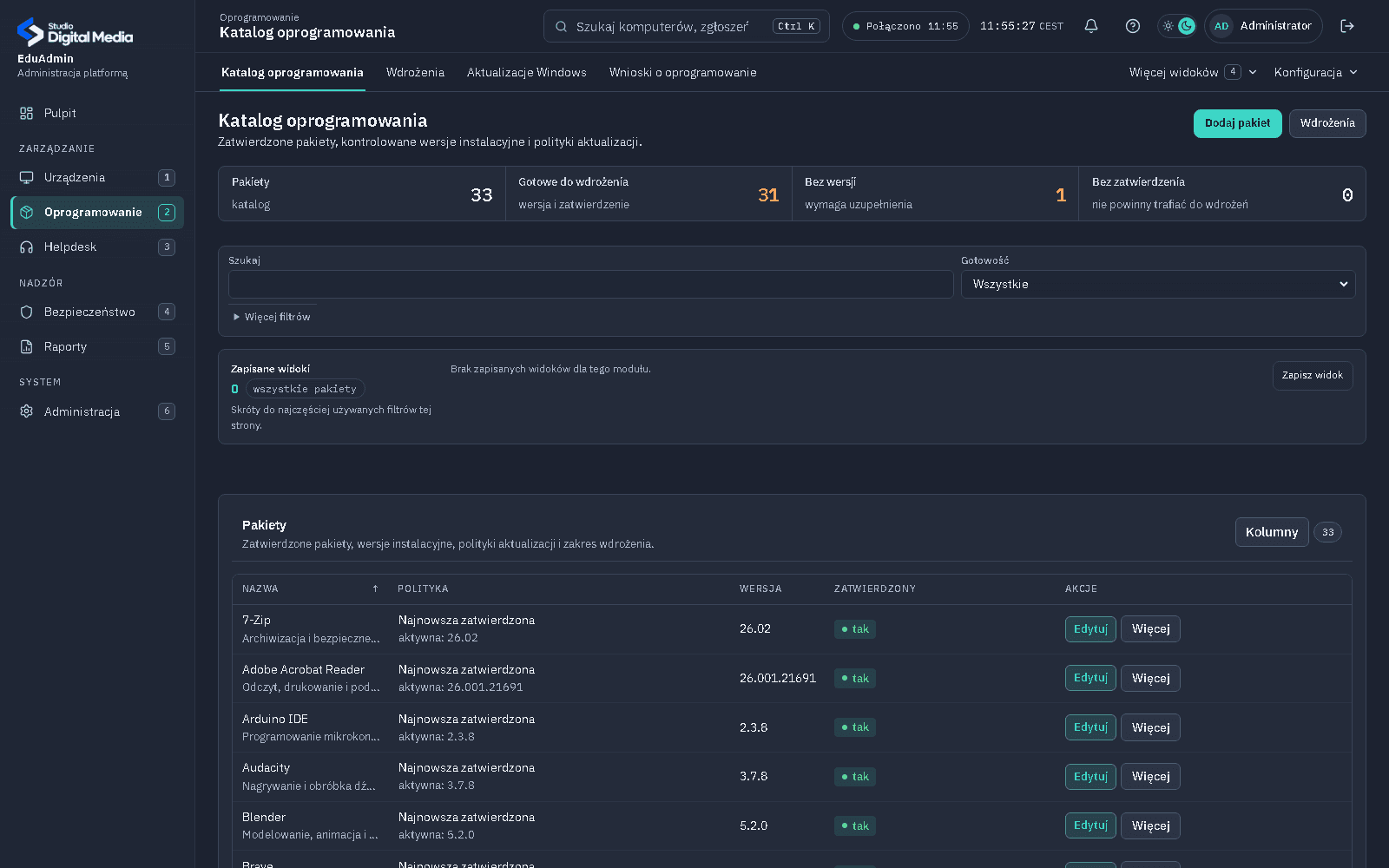Switch to dark theme moon icon
Image resolution: width=1389 pixels, height=868 pixels.
click(1187, 26)
